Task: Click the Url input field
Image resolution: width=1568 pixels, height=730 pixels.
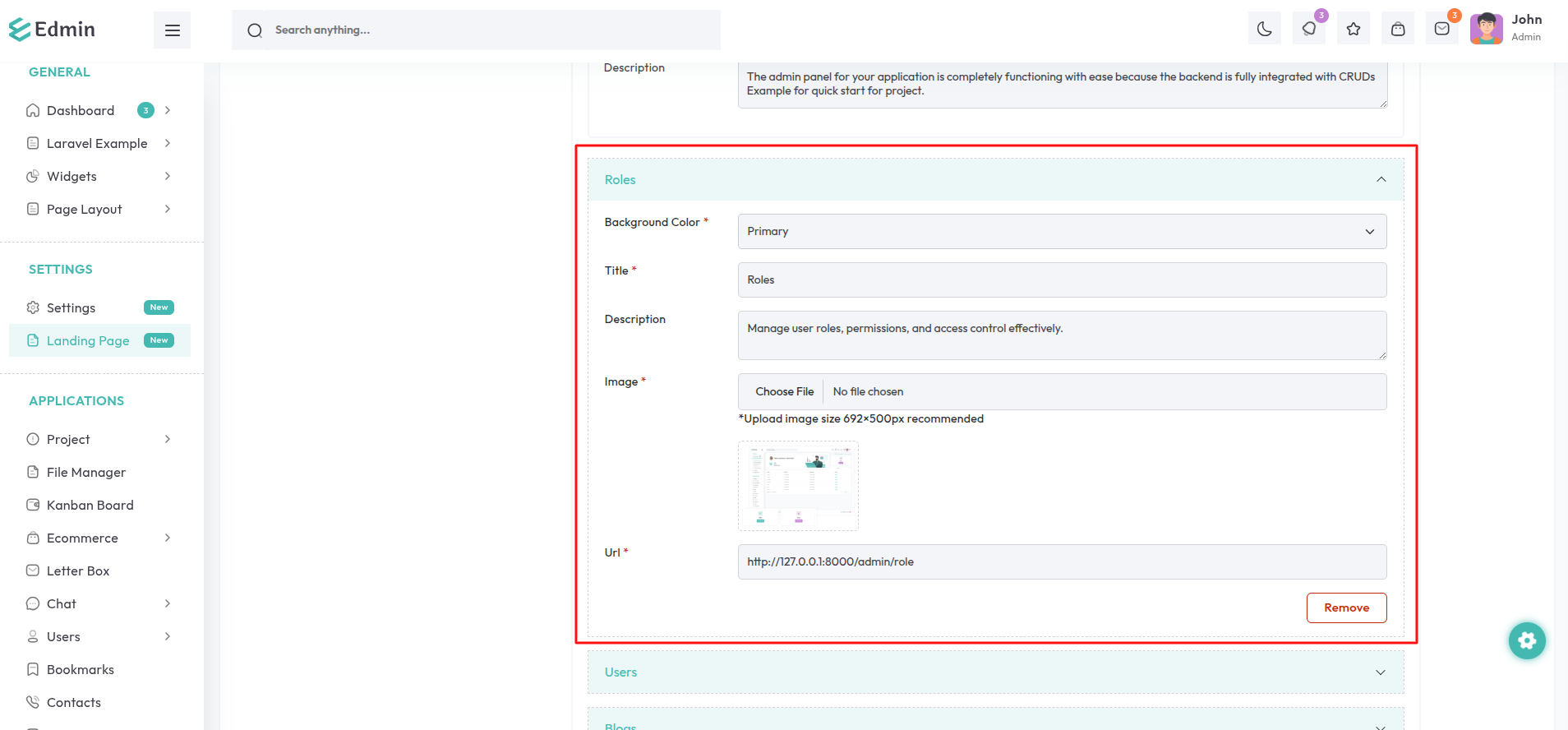Action: click(x=1061, y=562)
